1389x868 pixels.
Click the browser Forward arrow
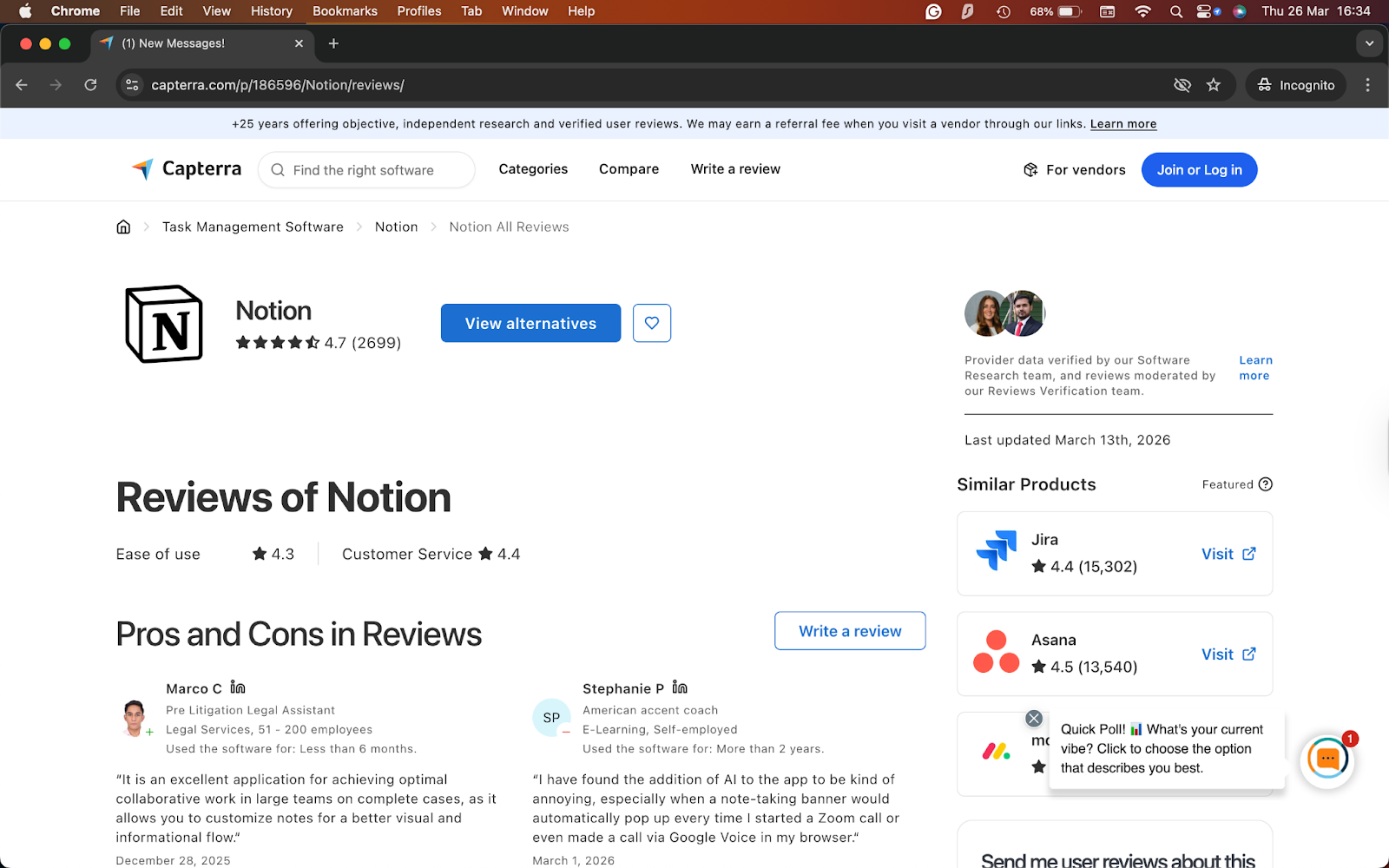[56, 85]
